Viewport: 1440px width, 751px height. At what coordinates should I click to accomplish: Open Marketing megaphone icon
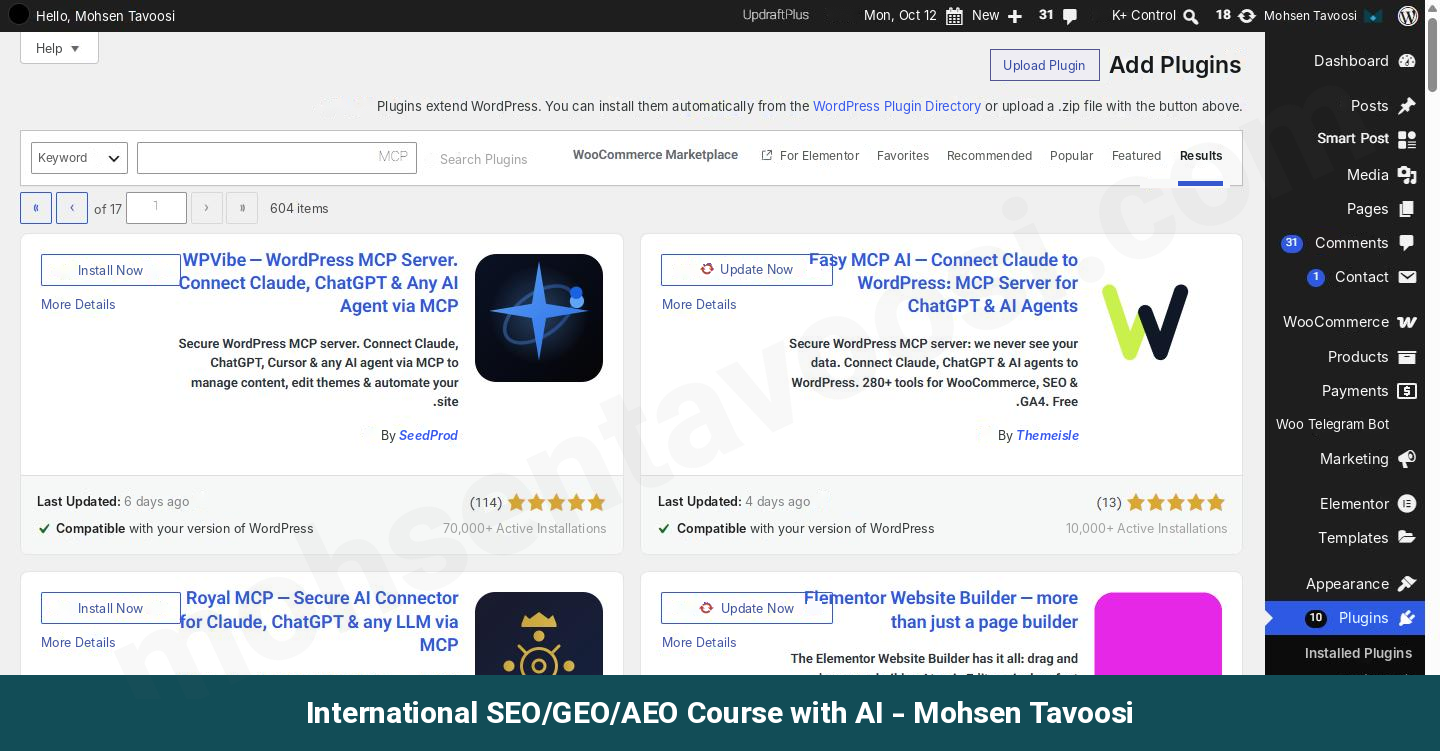point(1407,459)
